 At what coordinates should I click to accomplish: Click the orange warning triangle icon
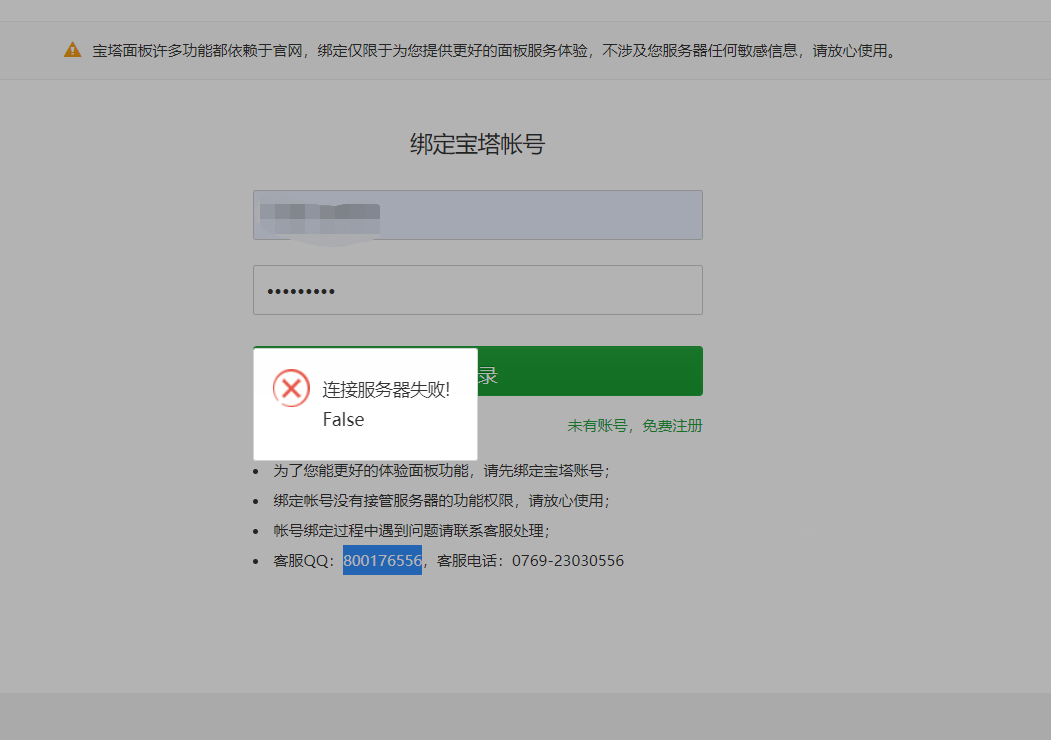click(72, 50)
